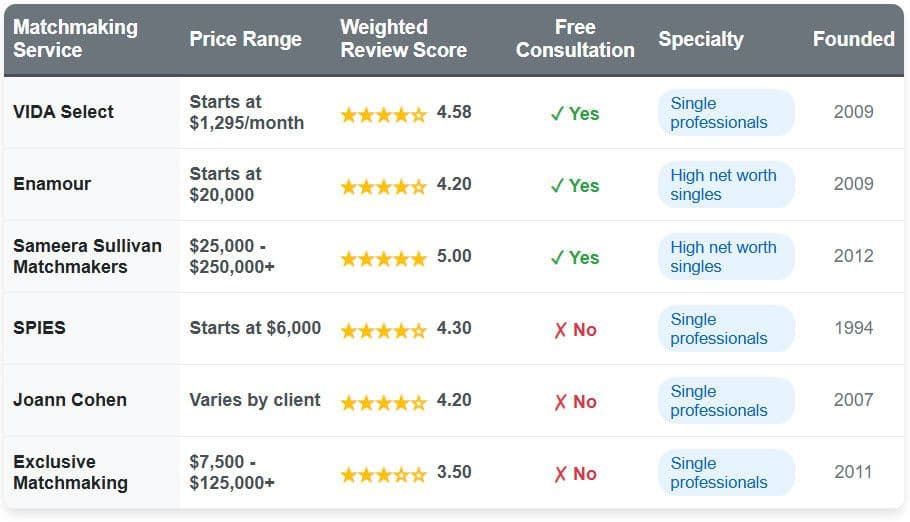The height and width of the screenshot is (522, 910).
Task: Click Exclusive Matchmaking's star rating icons
Action: [x=383, y=474]
